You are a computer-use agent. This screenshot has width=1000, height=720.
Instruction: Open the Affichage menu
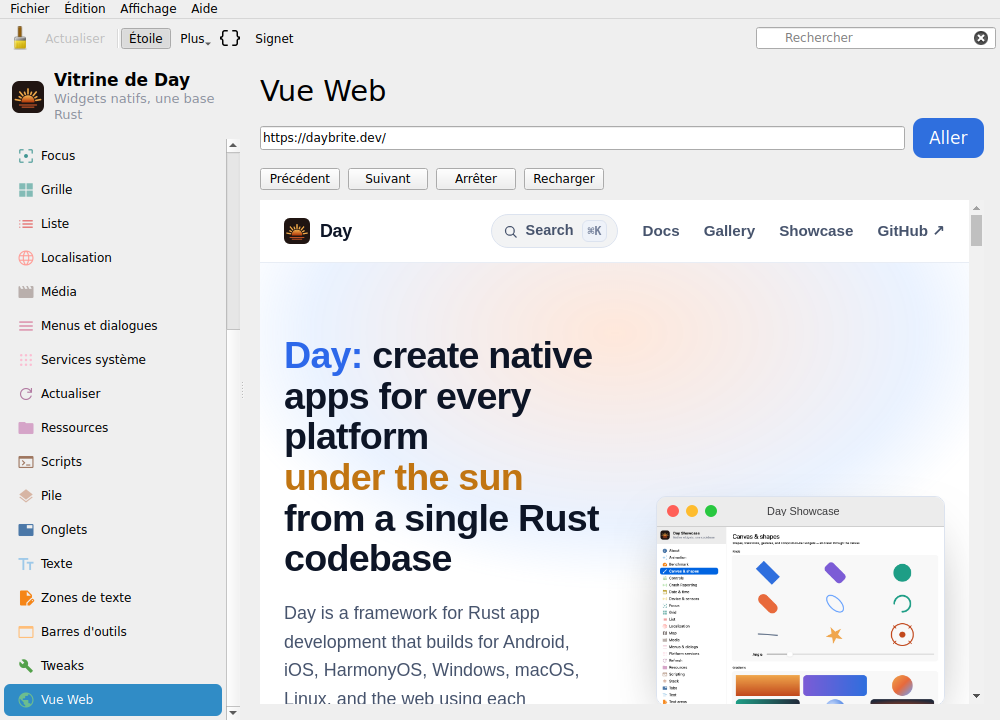148,8
